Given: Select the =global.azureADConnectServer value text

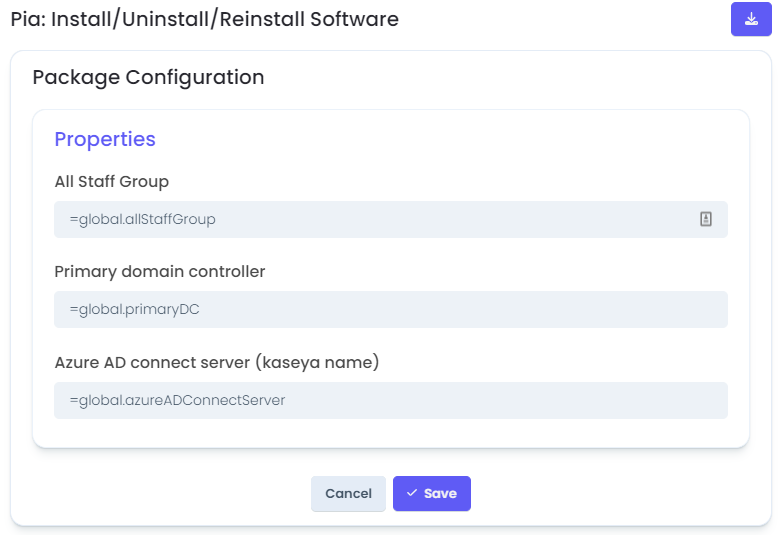Looking at the screenshot, I should point(177,401).
